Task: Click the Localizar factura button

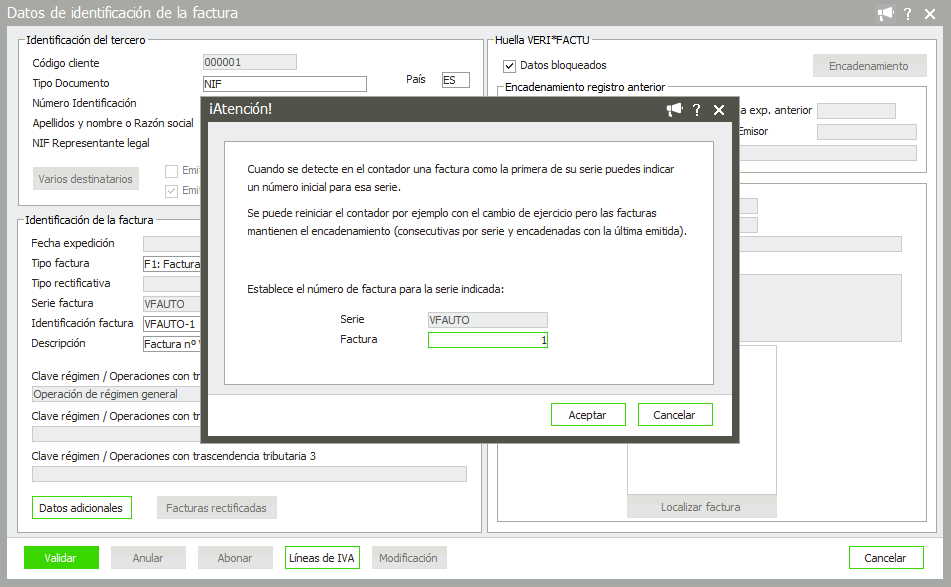Action: [x=701, y=507]
